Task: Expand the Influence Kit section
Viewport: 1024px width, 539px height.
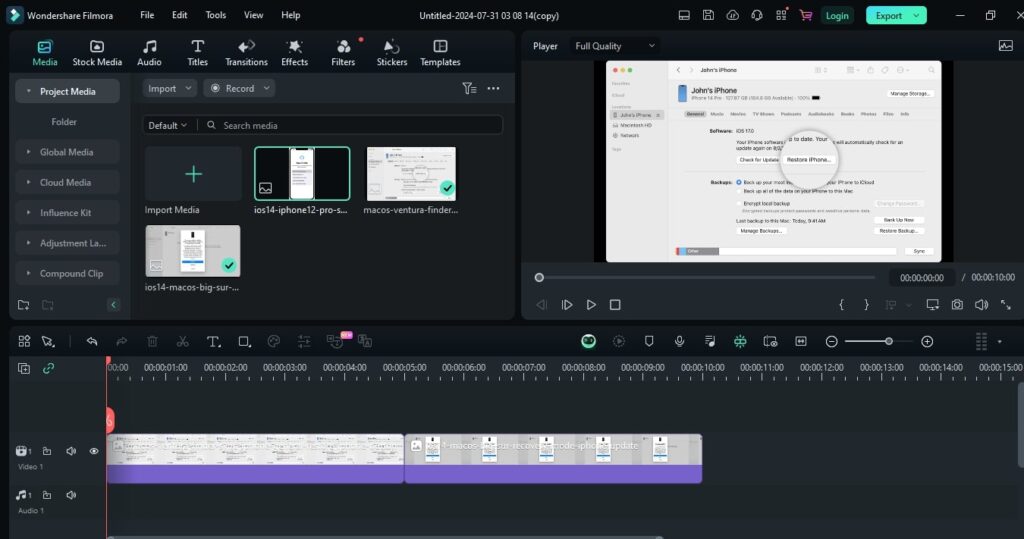Action: (x=29, y=212)
